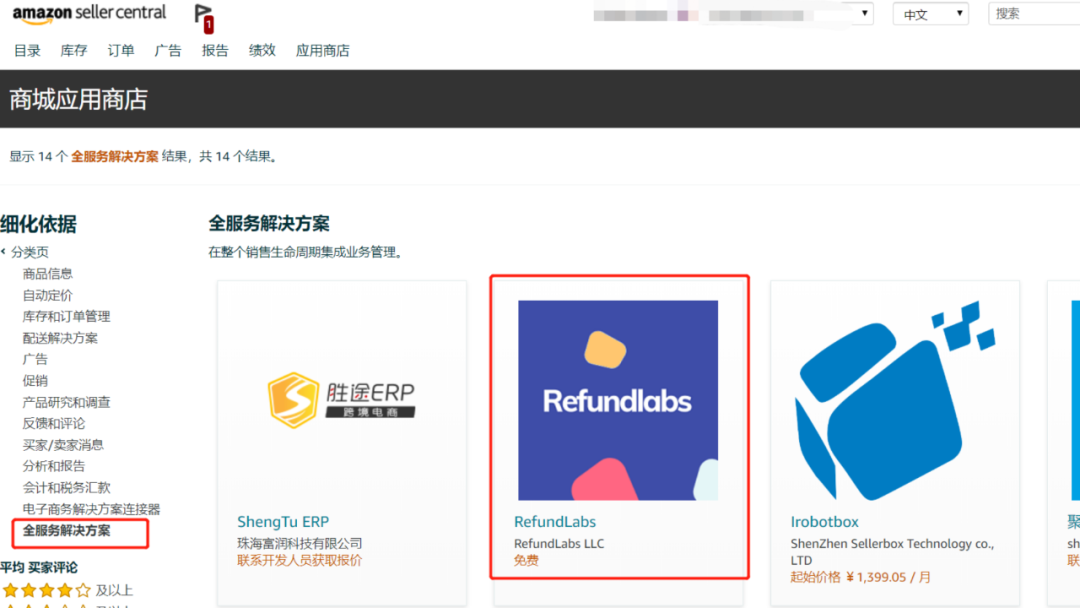Viewport: 1080px width, 608px height.
Task: Open the 订单 menu
Action: coord(121,50)
